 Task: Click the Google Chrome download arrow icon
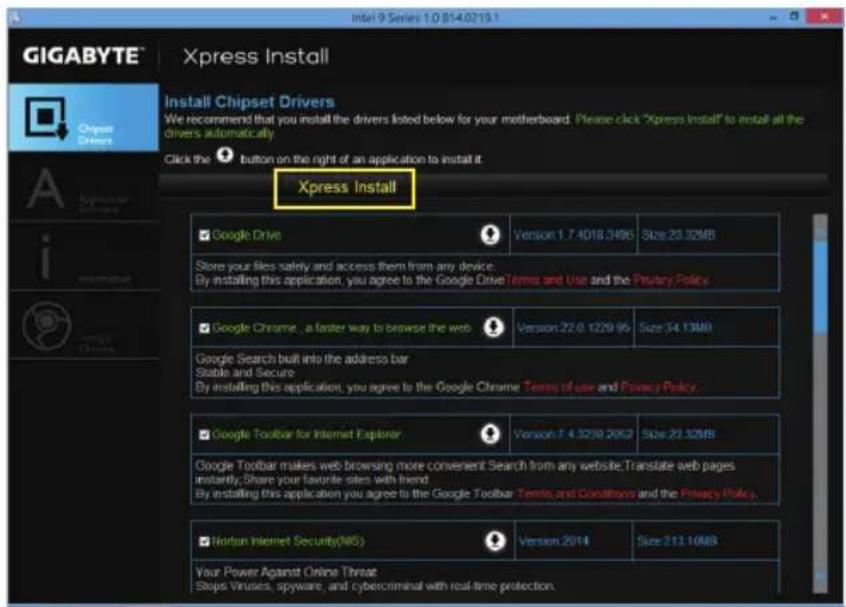[x=493, y=327]
